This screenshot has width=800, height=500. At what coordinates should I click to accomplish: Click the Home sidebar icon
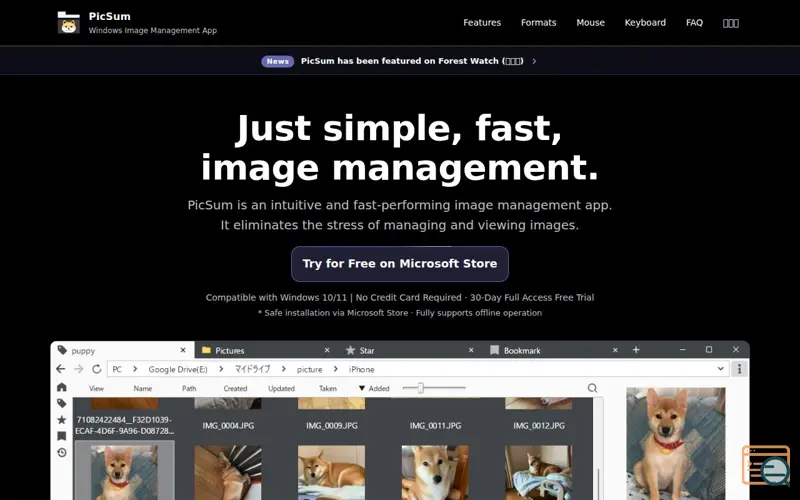[x=62, y=387]
